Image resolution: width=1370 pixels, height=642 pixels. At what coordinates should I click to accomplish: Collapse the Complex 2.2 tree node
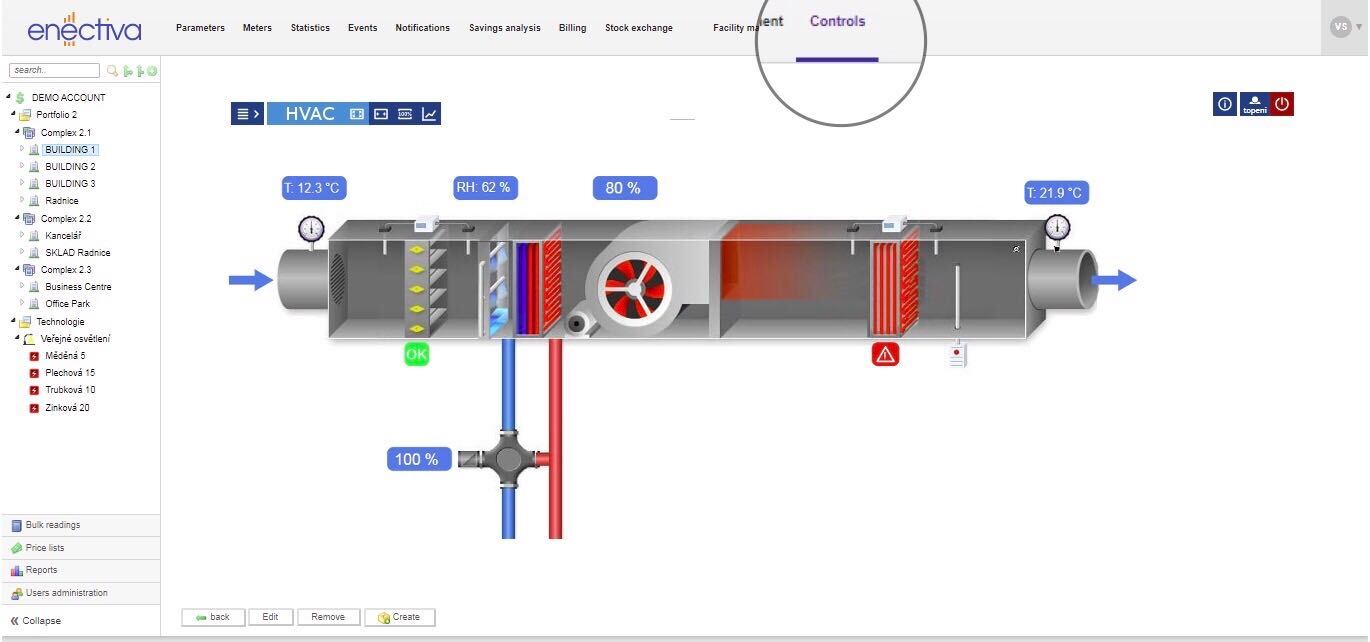(17, 218)
